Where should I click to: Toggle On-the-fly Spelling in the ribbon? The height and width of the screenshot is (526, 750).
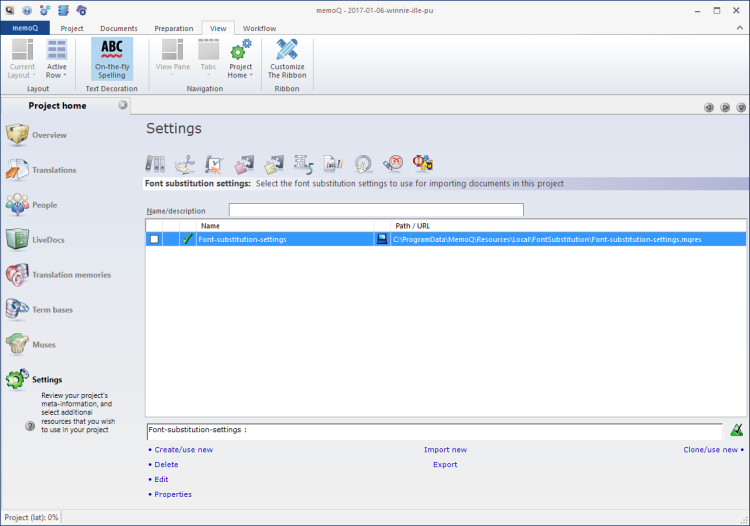click(111, 59)
